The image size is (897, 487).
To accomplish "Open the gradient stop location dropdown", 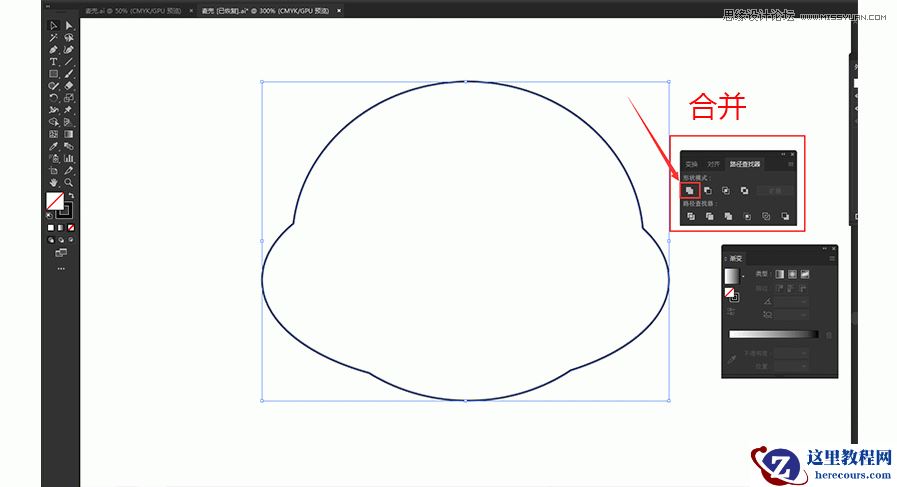I will 804,366.
